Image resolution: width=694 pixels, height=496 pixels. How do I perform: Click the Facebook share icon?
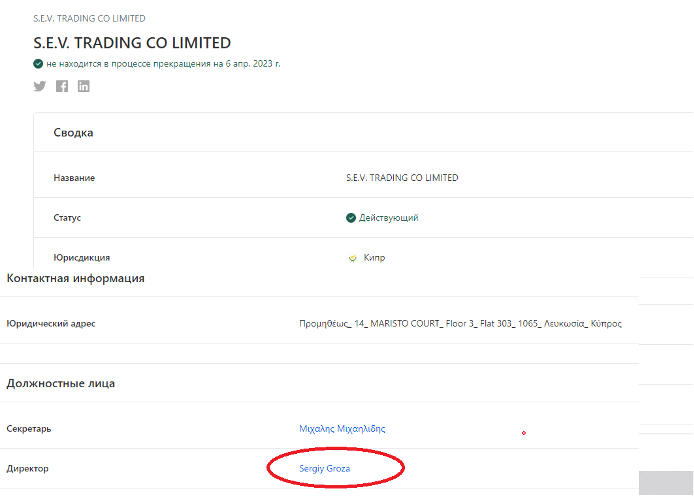(62, 86)
